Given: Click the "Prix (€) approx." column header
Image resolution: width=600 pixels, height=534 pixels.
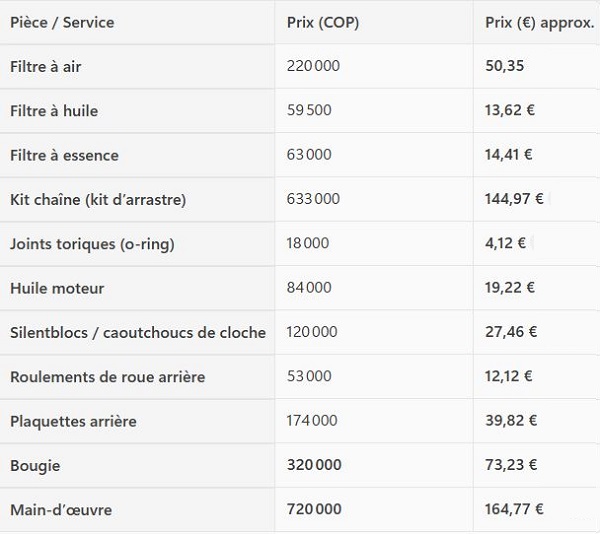Looking at the screenshot, I should pyautogui.click(x=538, y=22).
